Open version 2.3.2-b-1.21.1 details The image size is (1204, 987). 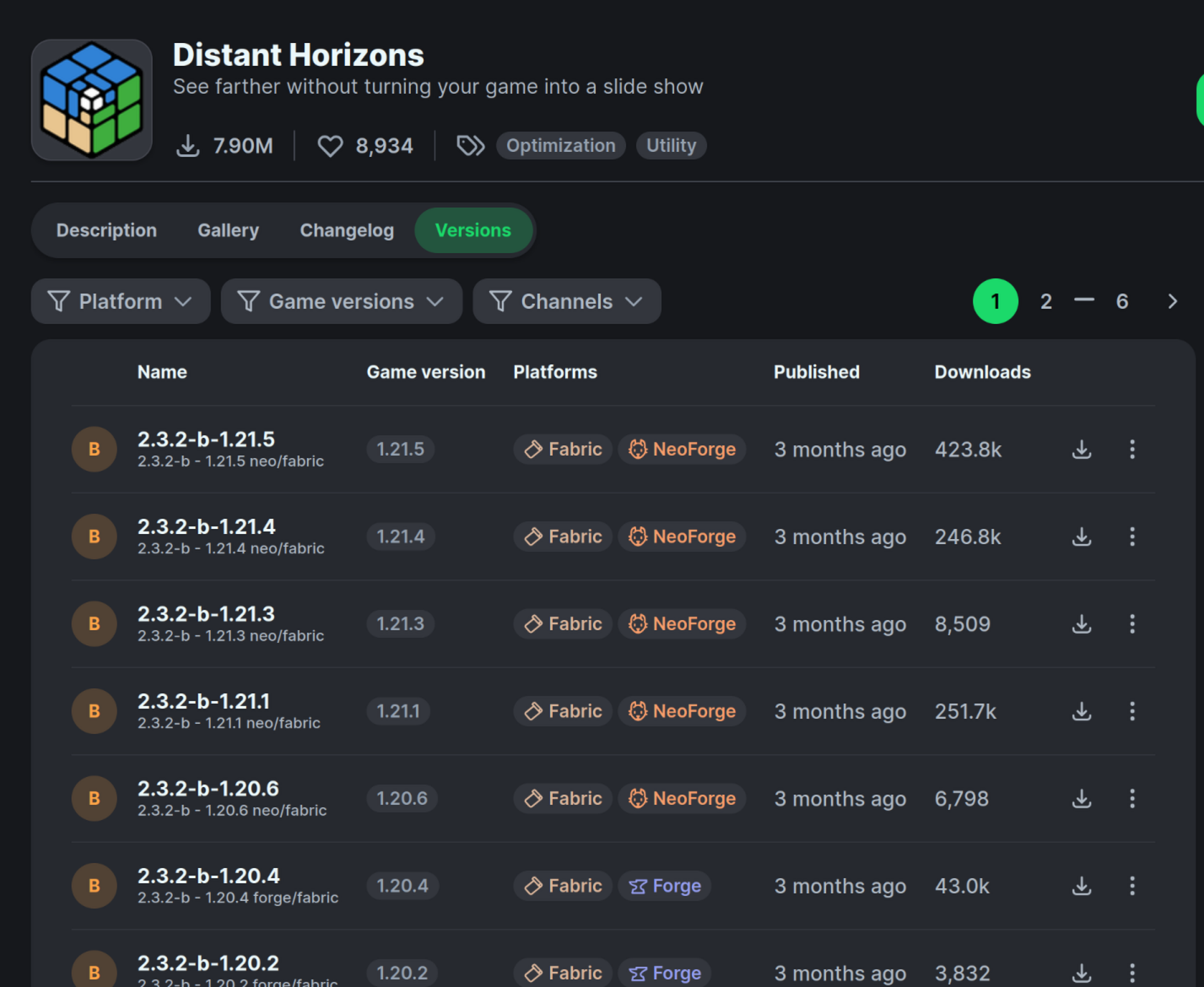coord(203,701)
